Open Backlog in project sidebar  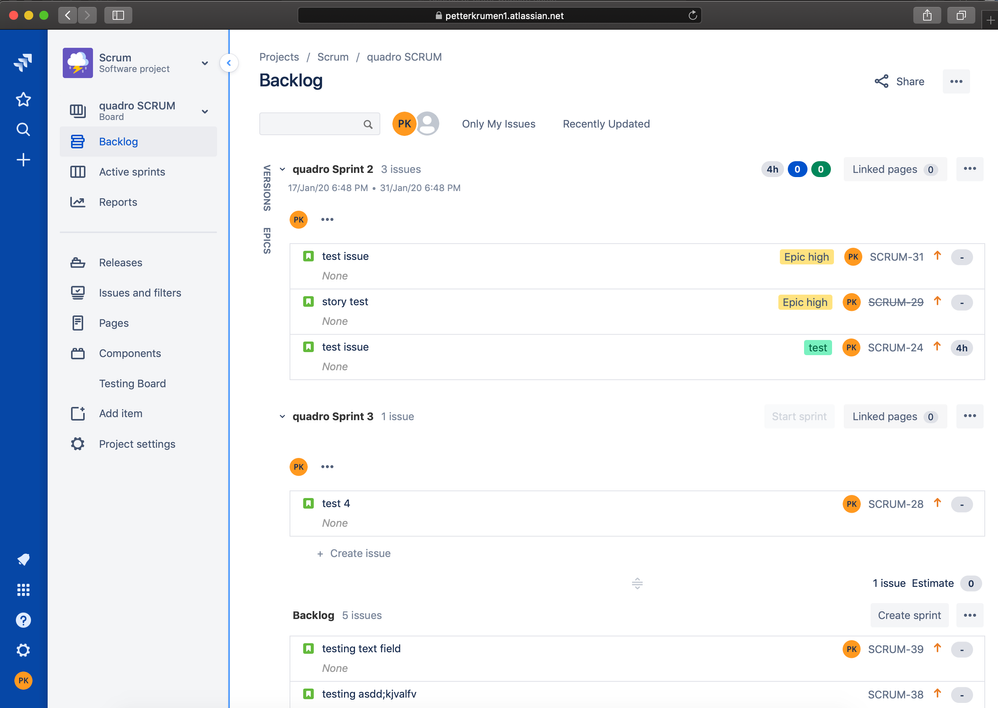coord(138,141)
